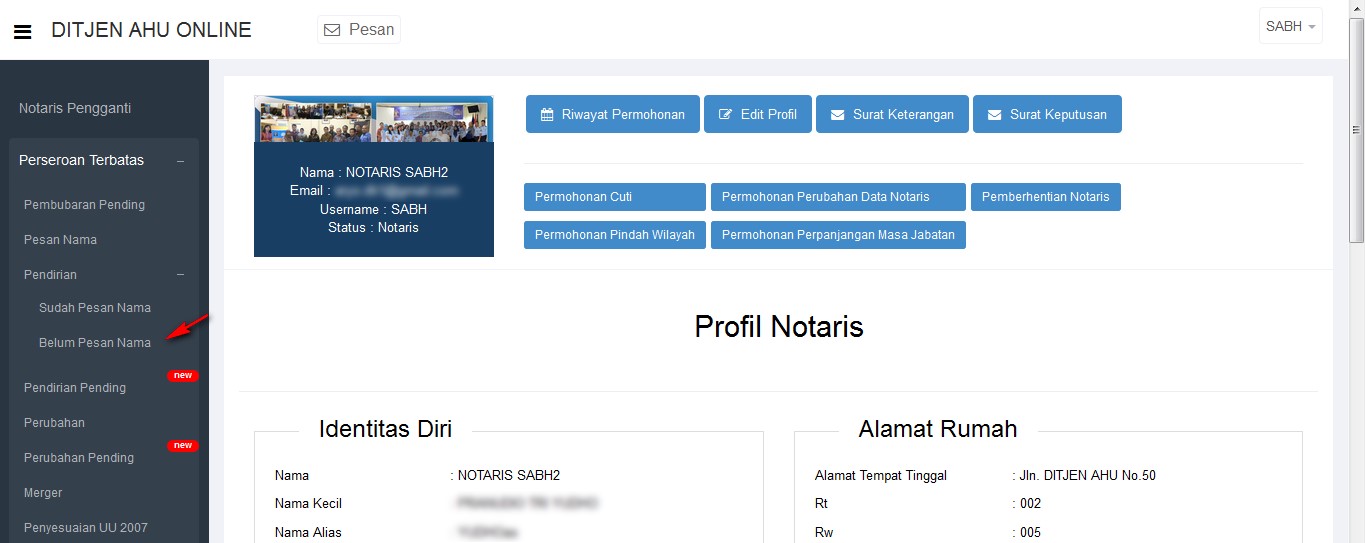Image resolution: width=1365 pixels, height=543 pixels.
Task: Click the notary profile banner photo
Action: pyautogui.click(x=373, y=119)
